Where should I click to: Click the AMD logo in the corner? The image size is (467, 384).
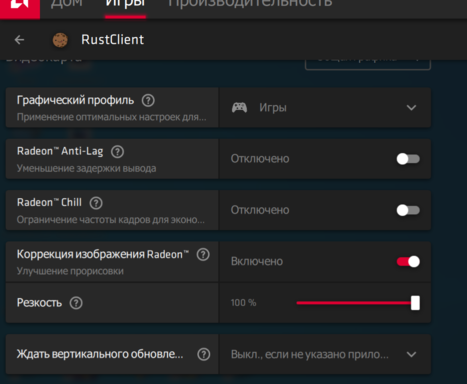click(x=20, y=8)
